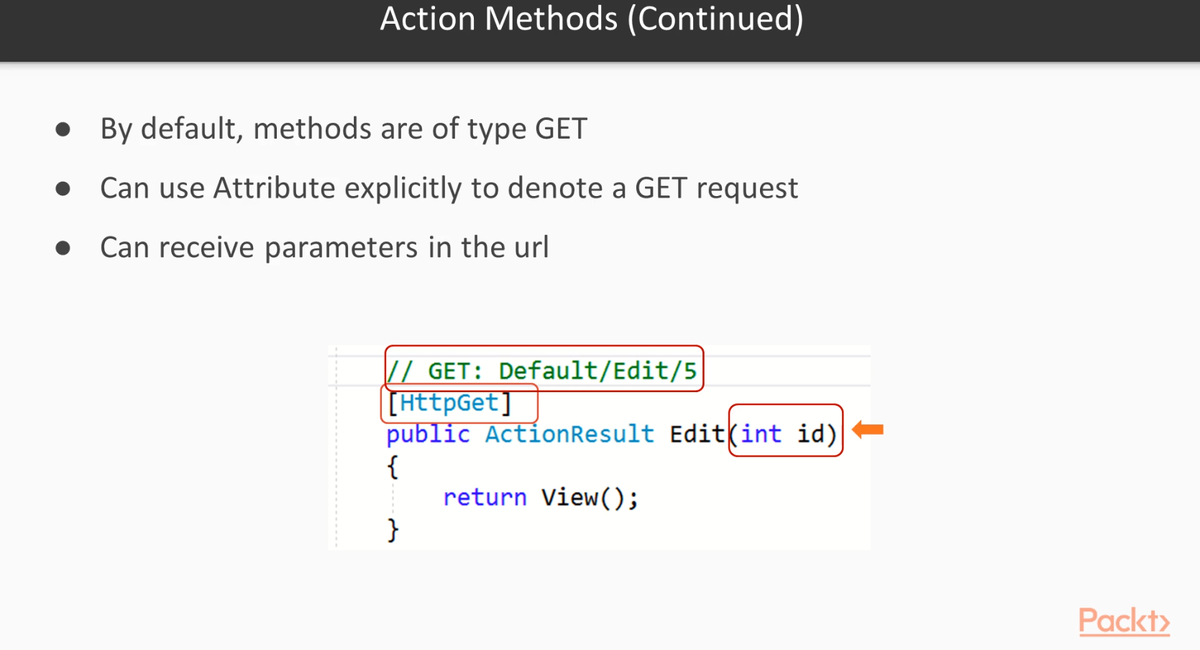Click the 'Can receive parameters in the url' text
Viewport: 1200px width, 650px height.
point(324,249)
